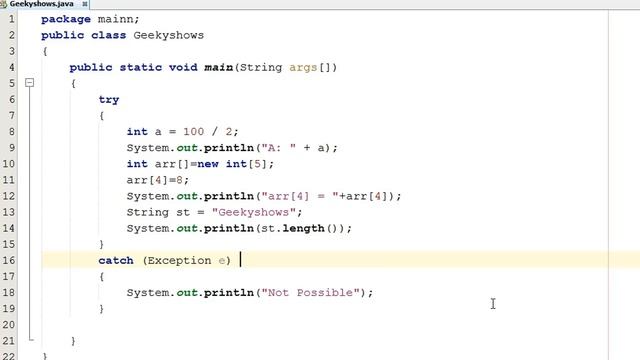Image resolution: width=640 pixels, height=360 pixels.
Task: Click the "Geekyshows" string on line 13
Action: point(253,212)
